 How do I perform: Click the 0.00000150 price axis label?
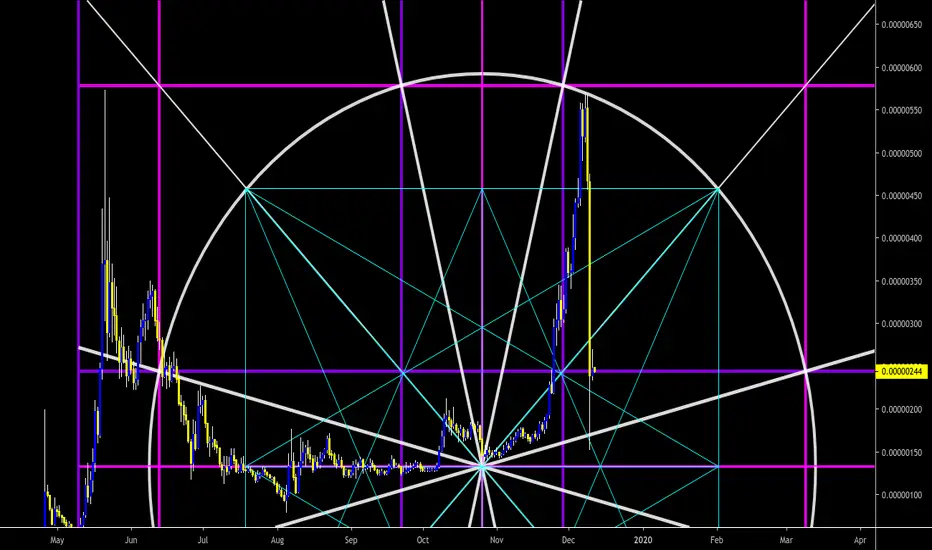click(x=902, y=452)
